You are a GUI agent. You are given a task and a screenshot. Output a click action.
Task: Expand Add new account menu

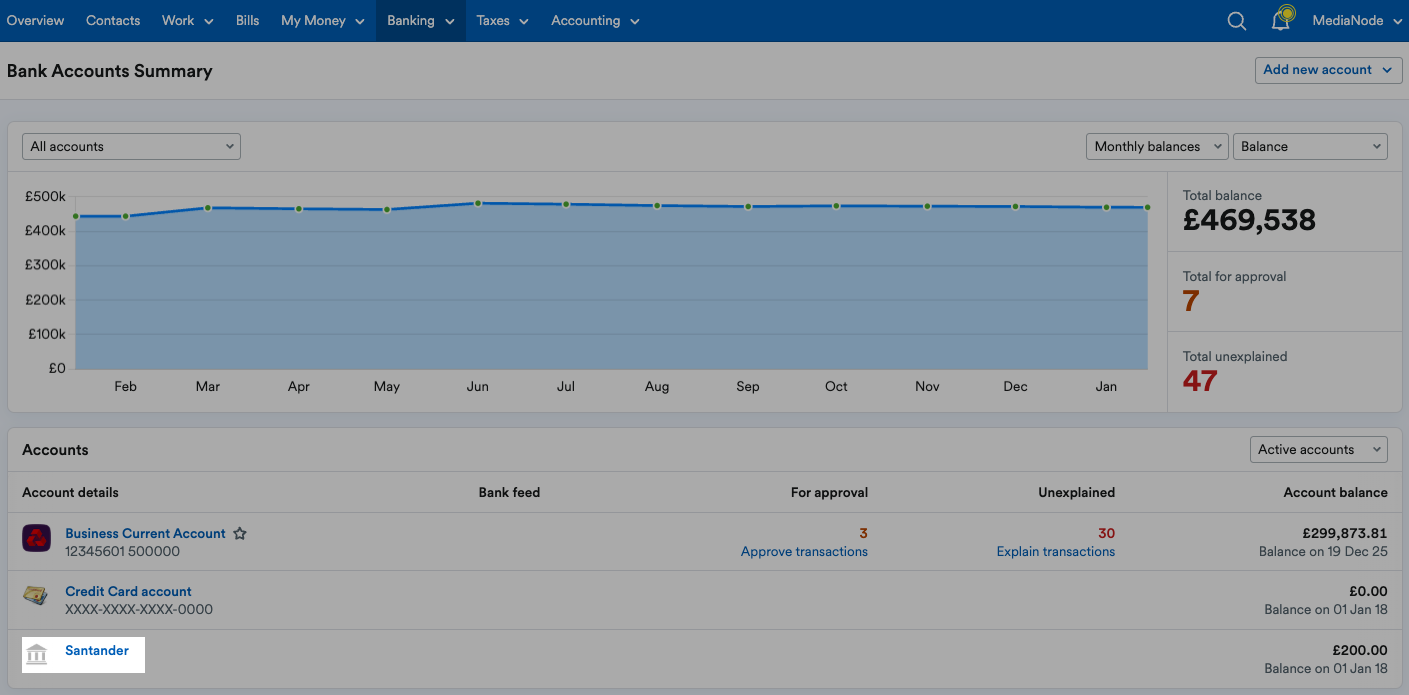click(1328, 70)
